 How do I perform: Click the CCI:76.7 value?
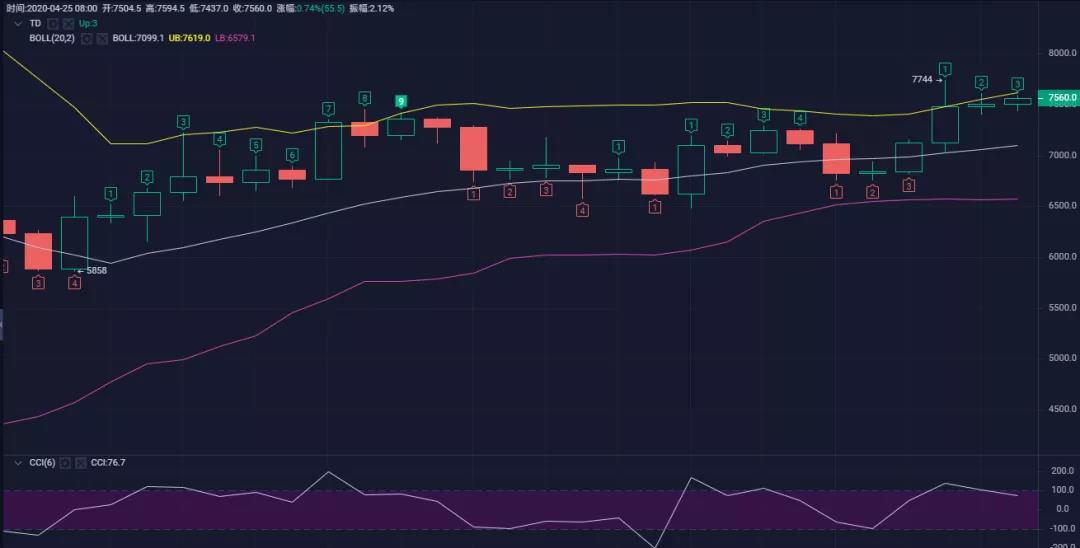click(108, 463)
